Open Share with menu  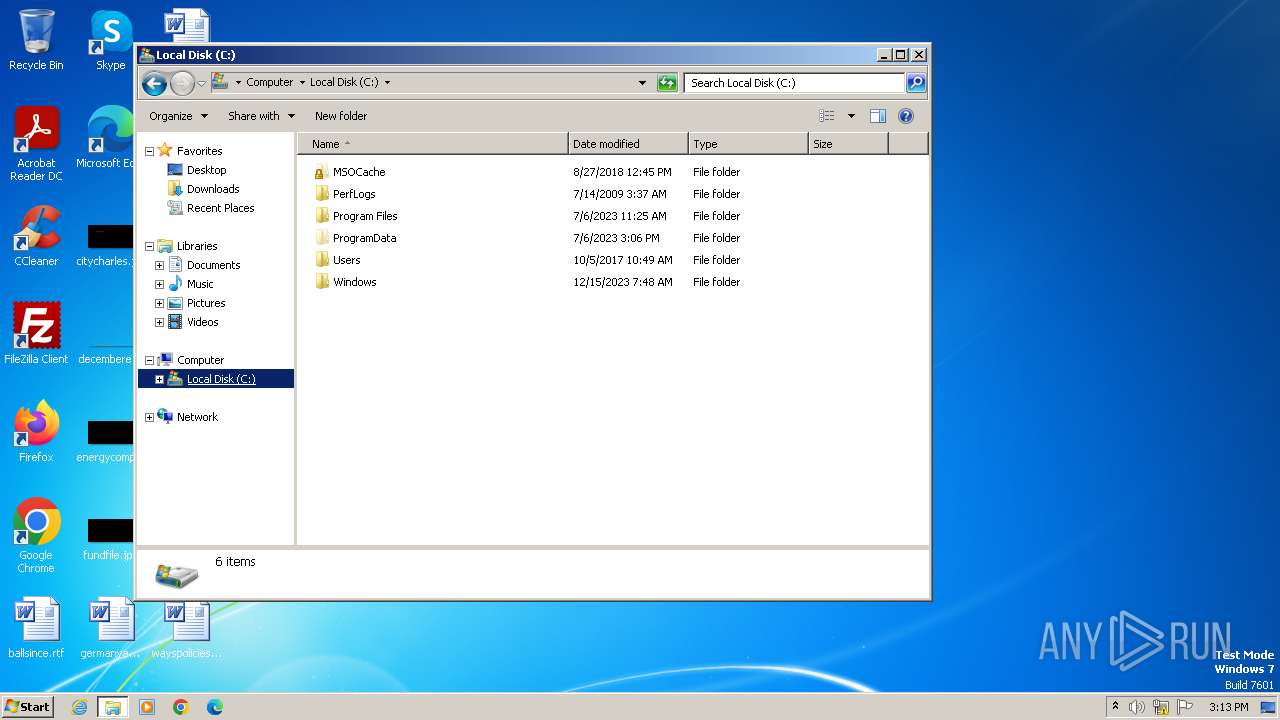coord(261,116)
